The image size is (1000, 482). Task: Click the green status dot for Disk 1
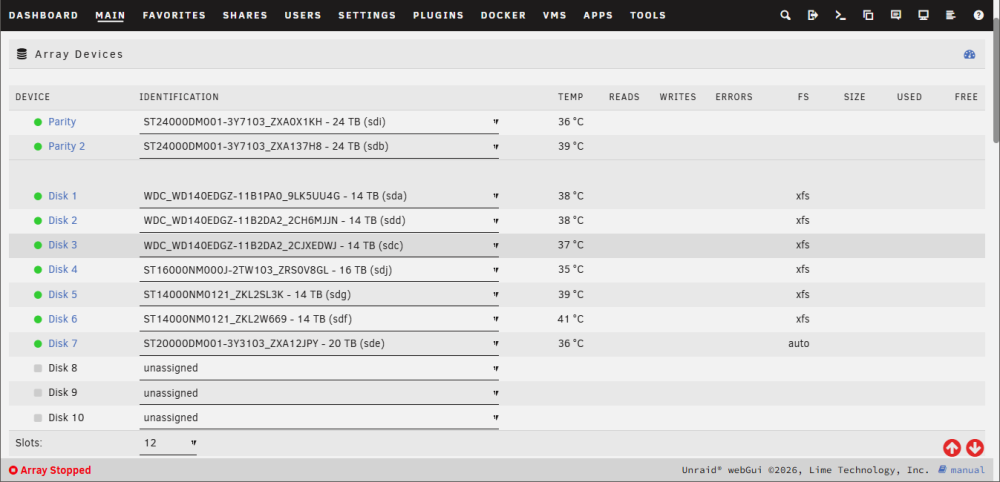pyautogui.click(x=38, y=196)
